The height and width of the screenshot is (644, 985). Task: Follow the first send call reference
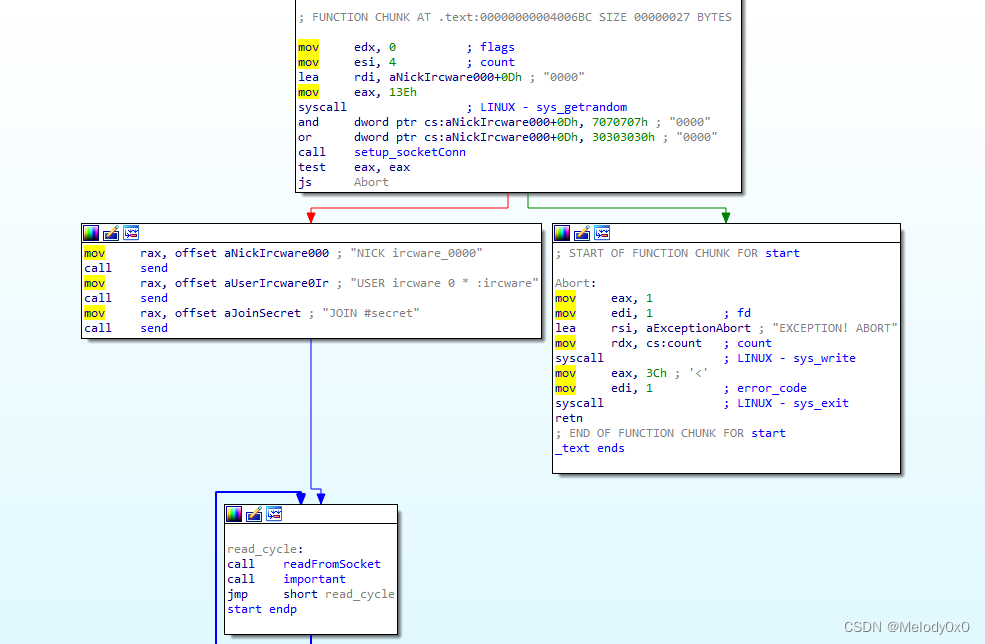[153, 267]
